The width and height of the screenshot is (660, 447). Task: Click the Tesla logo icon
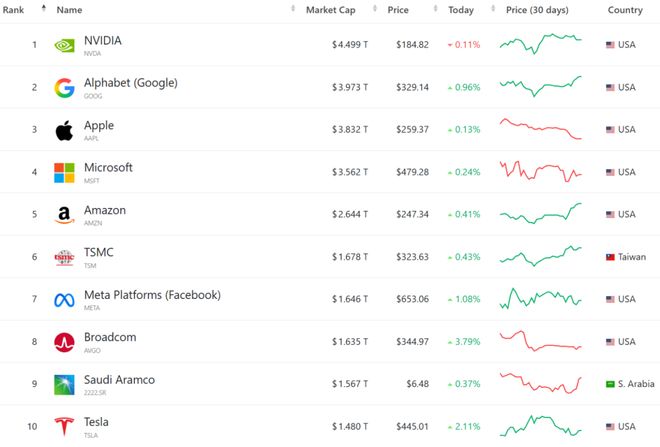65,427
